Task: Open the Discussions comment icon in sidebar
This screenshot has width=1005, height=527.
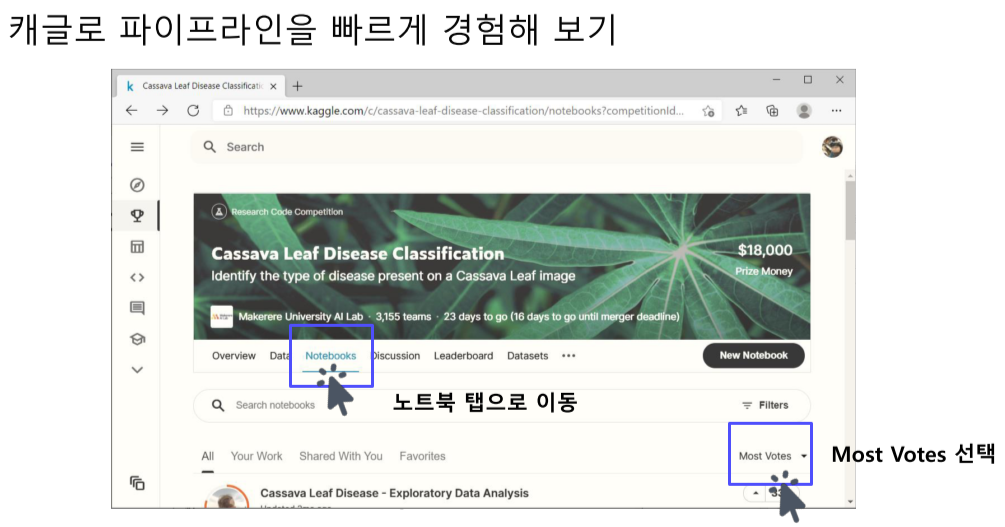Action: coord(137,308)
